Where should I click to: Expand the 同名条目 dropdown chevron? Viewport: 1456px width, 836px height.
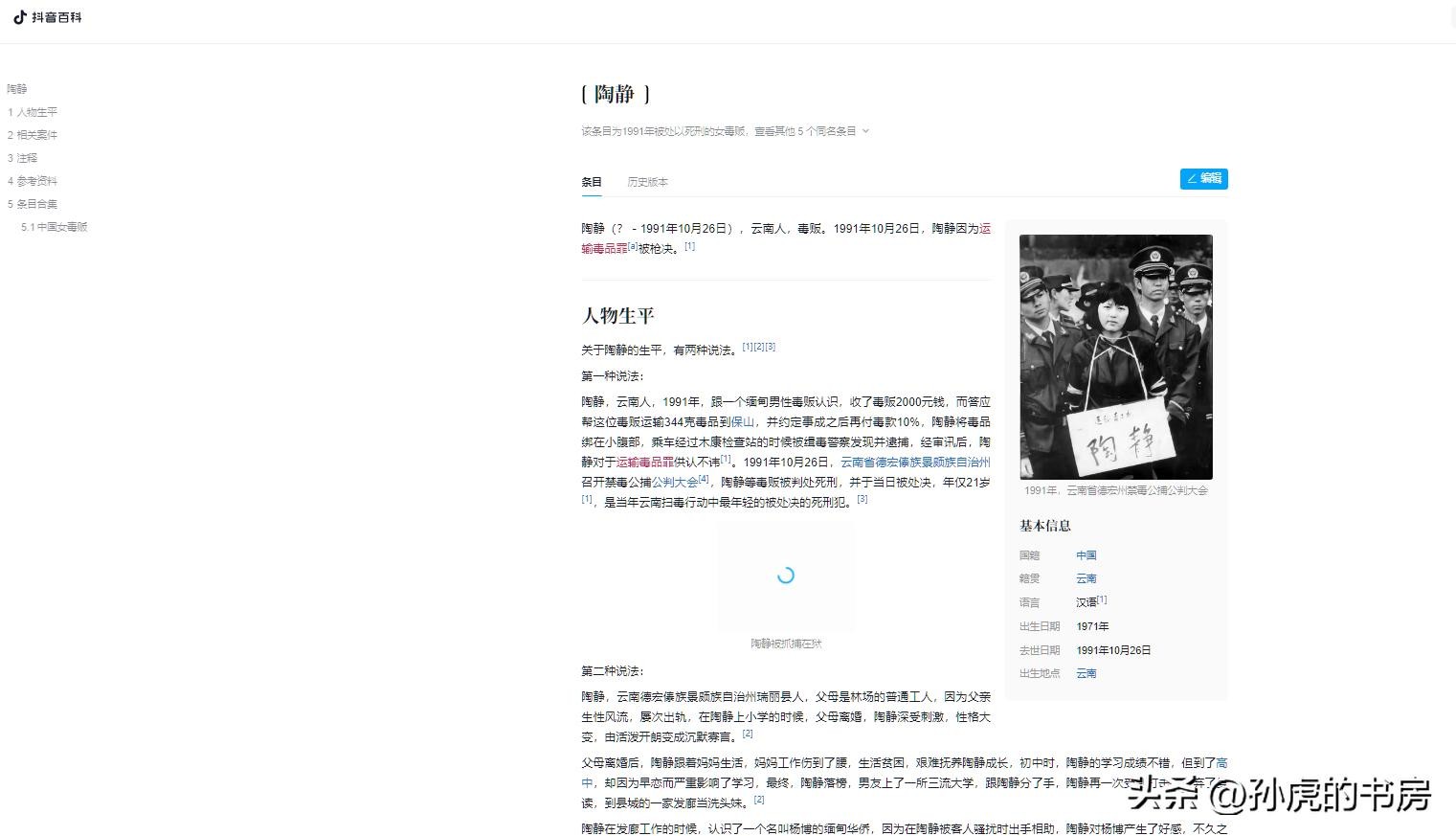pos(865,131)
